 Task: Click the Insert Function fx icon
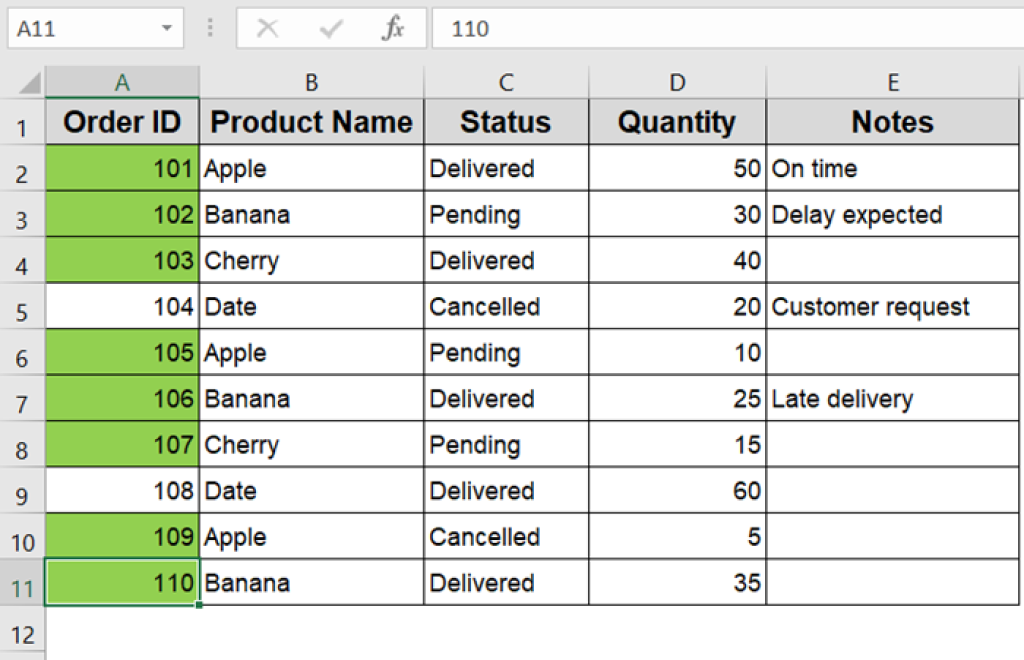pyautogui.click(x=392, y=28)
